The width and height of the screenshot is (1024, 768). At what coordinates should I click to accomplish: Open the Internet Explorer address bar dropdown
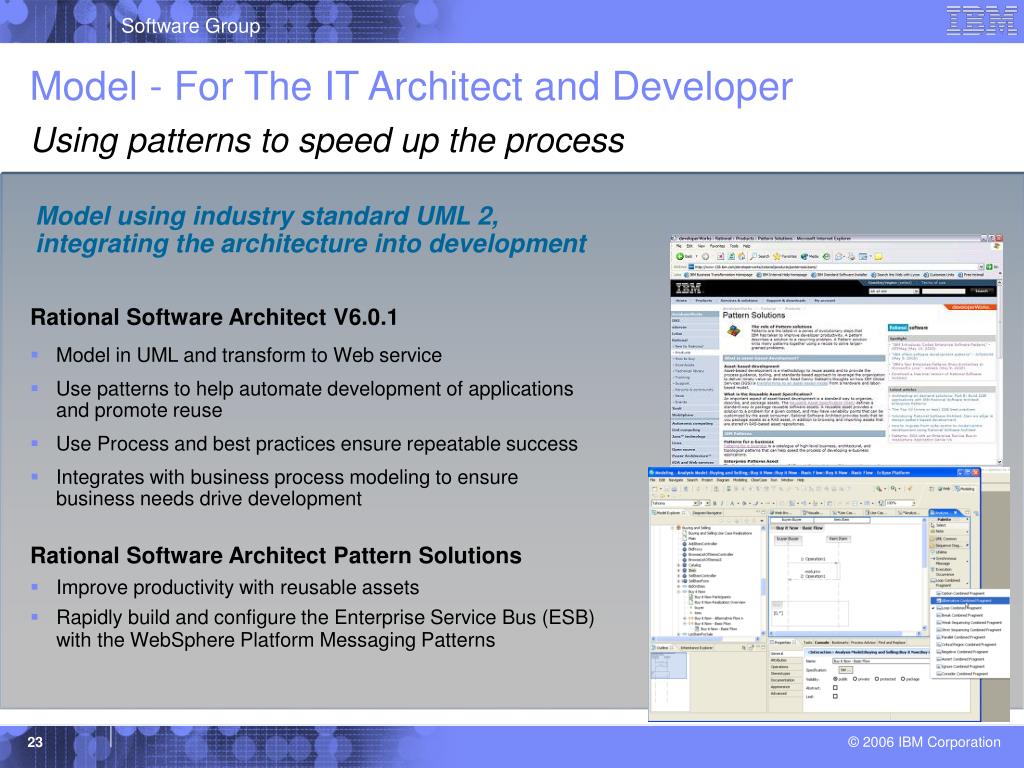coord(981,267)
